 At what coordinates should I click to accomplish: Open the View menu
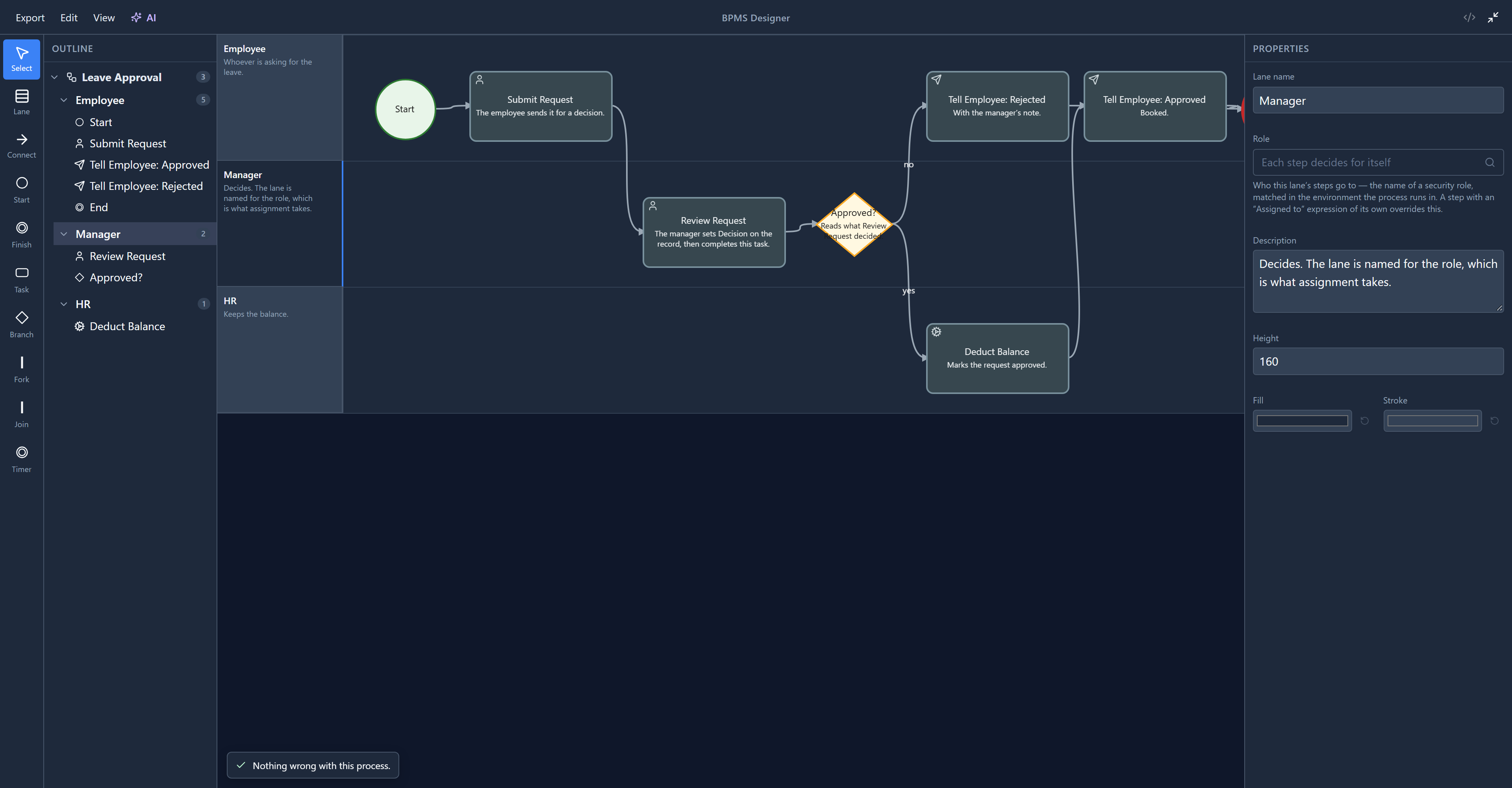point(104,18)
